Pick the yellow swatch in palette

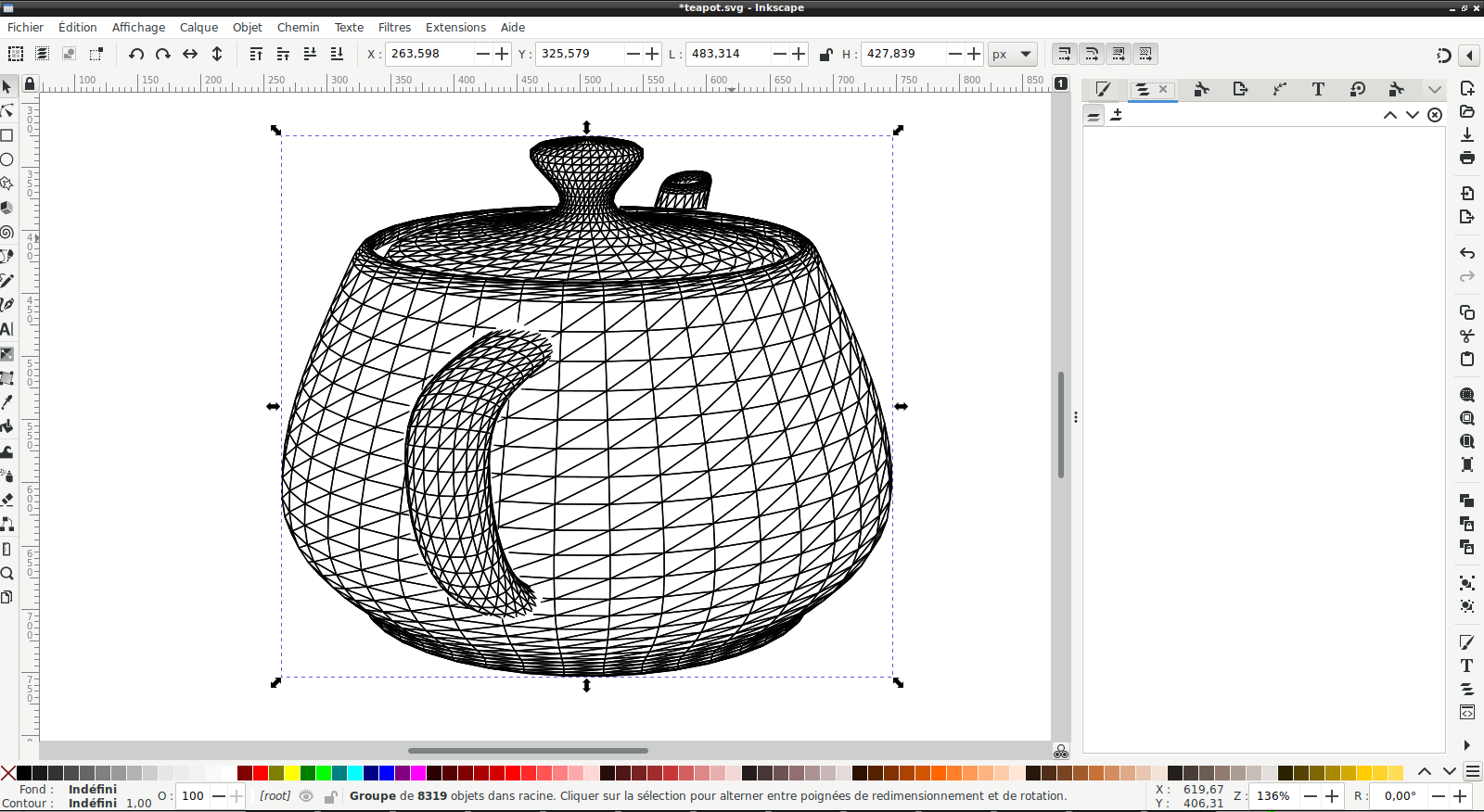point(292,773)
